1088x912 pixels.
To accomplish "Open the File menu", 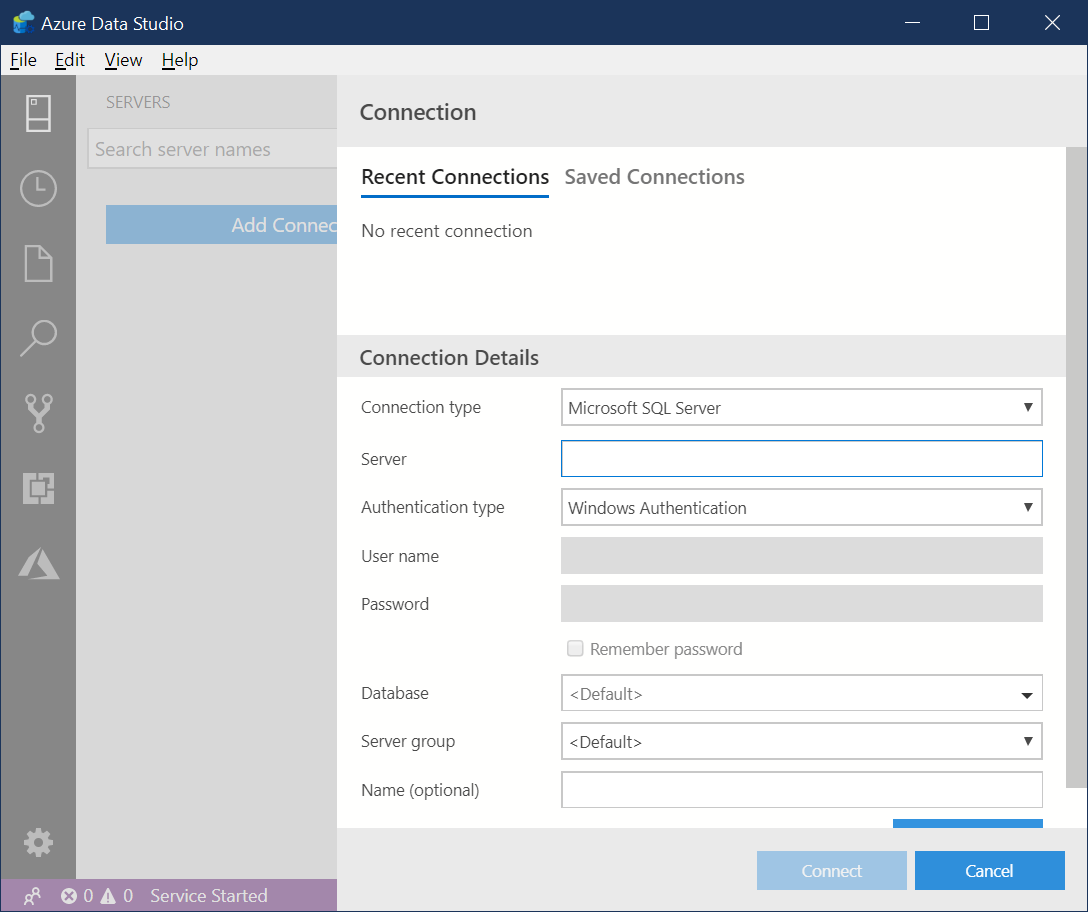I will (x=22, y=60).
